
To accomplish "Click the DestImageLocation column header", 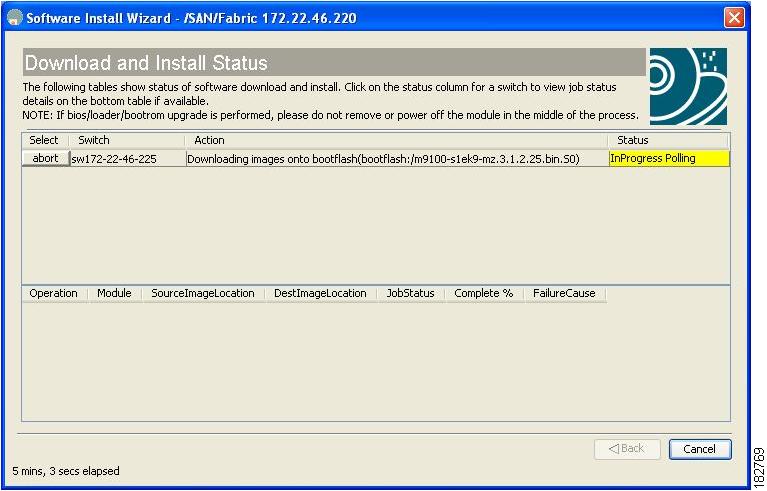I will (320, 293).
